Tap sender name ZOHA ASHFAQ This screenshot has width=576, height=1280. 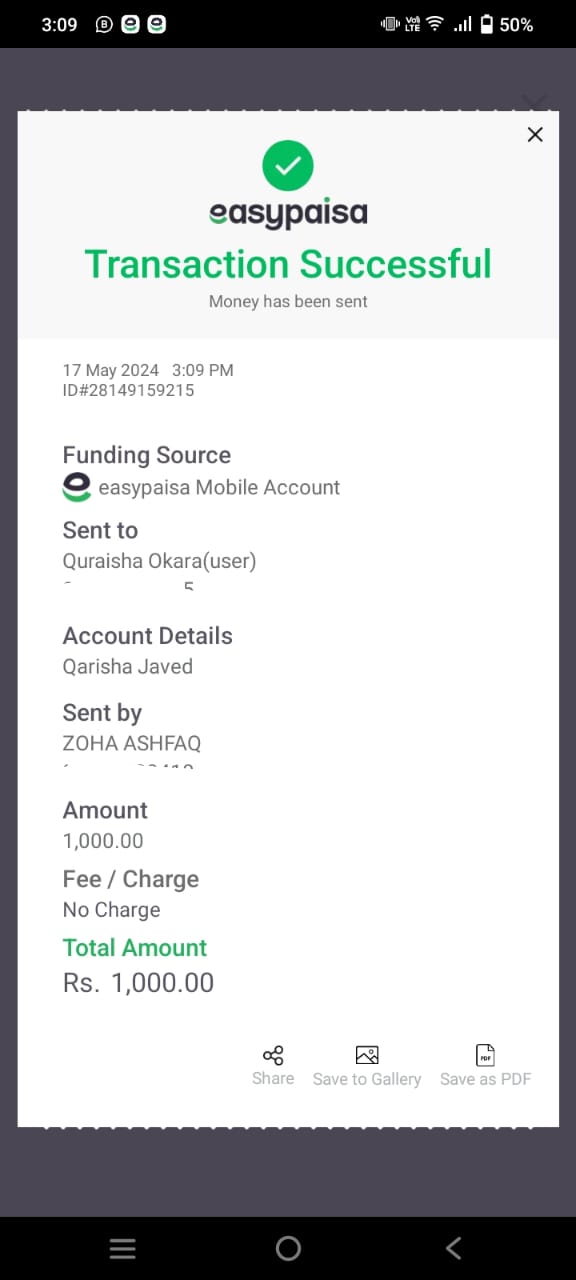click(132, 743)
